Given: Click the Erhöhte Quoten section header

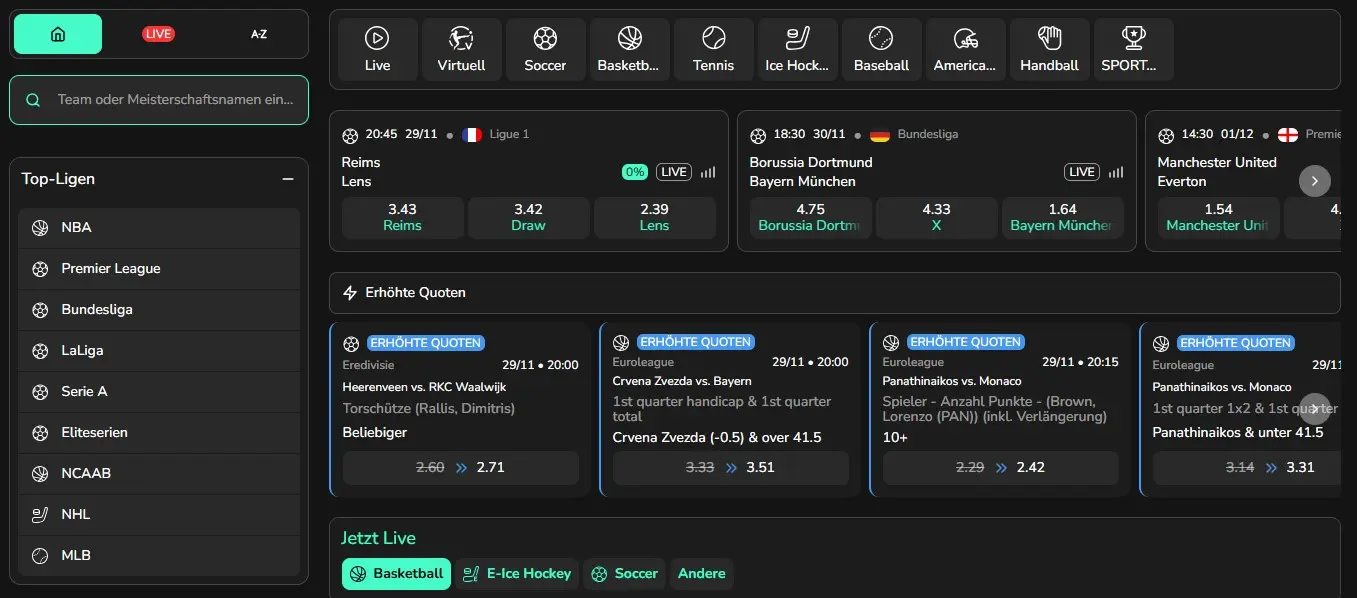Looking at the screenshot, I should [x=835, y=293].
